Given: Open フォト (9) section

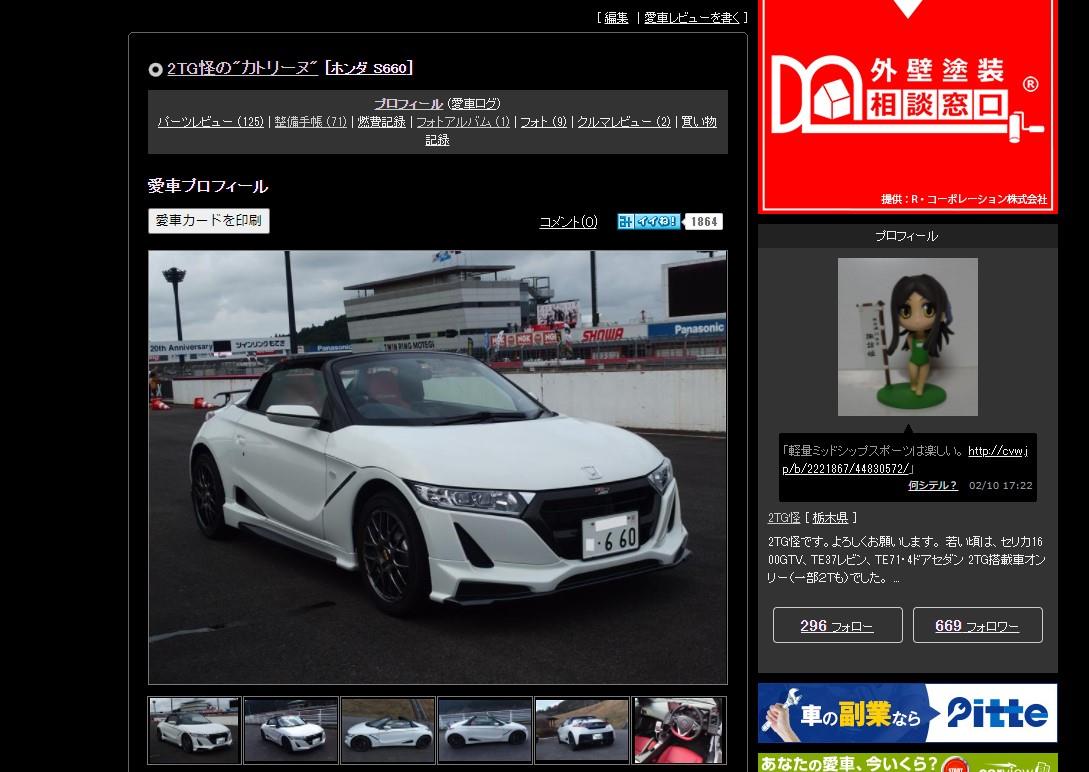Looking at the screenshot, I should [x=544, y=121].
